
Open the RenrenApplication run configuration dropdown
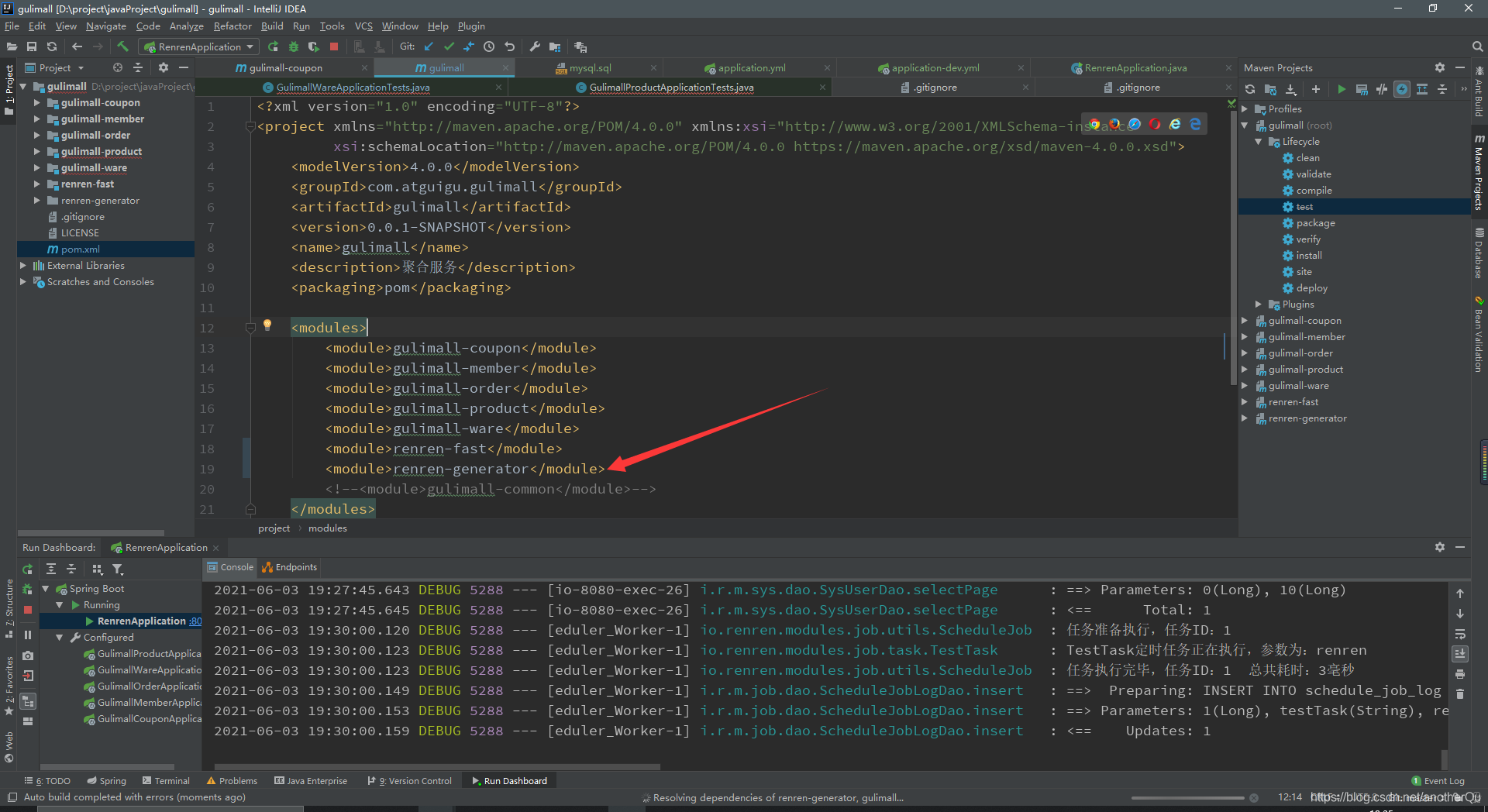pyautogui.click(x=200, y=46)
